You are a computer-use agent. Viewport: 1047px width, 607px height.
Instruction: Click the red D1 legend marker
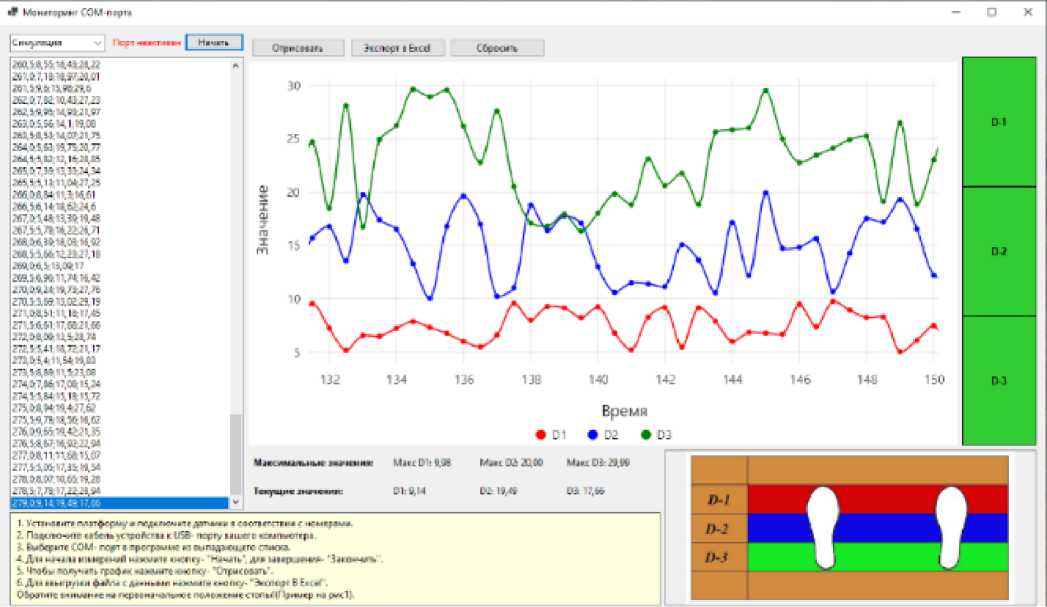point(541,434)
